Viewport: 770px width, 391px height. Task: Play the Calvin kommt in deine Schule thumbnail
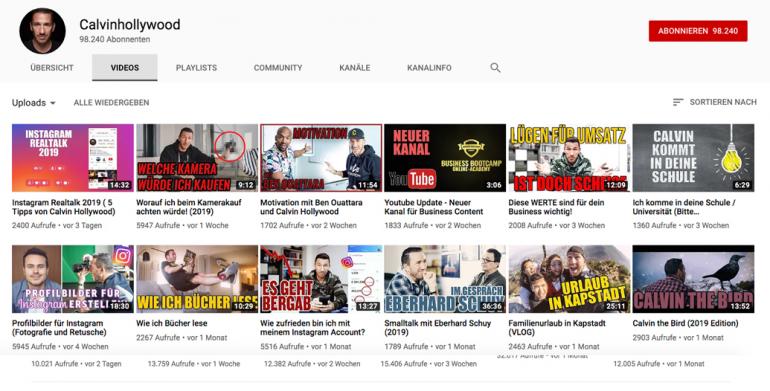[x=693, y=158]
